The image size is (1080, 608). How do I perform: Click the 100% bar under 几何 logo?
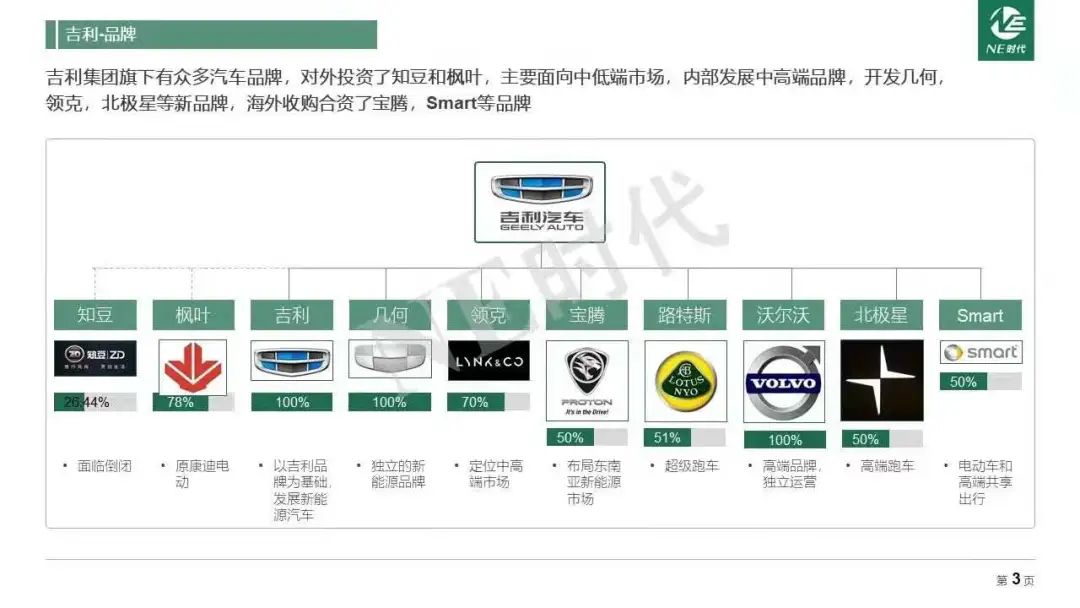[390, 402]
